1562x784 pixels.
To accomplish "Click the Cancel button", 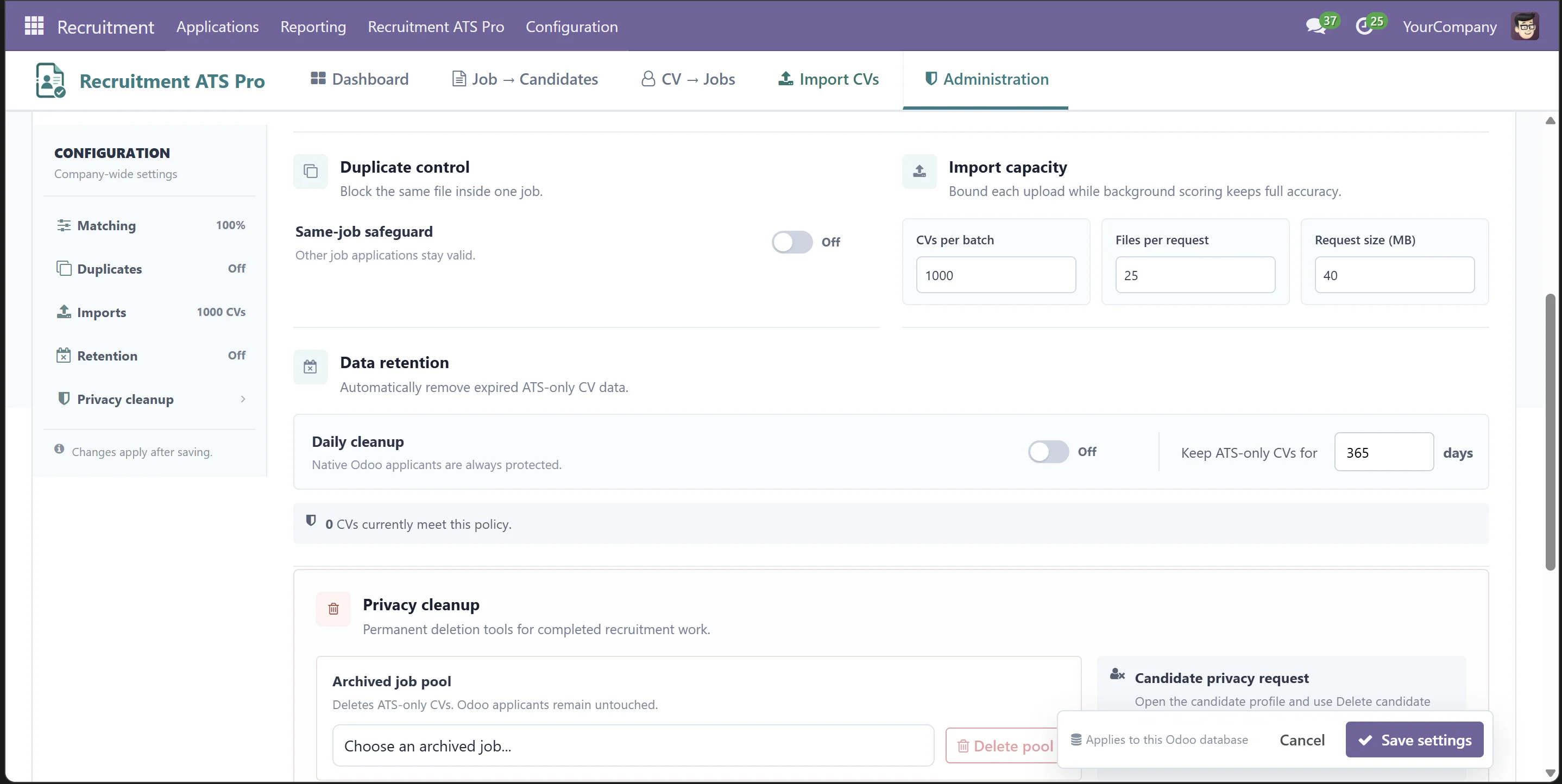I will (1302, 739).
